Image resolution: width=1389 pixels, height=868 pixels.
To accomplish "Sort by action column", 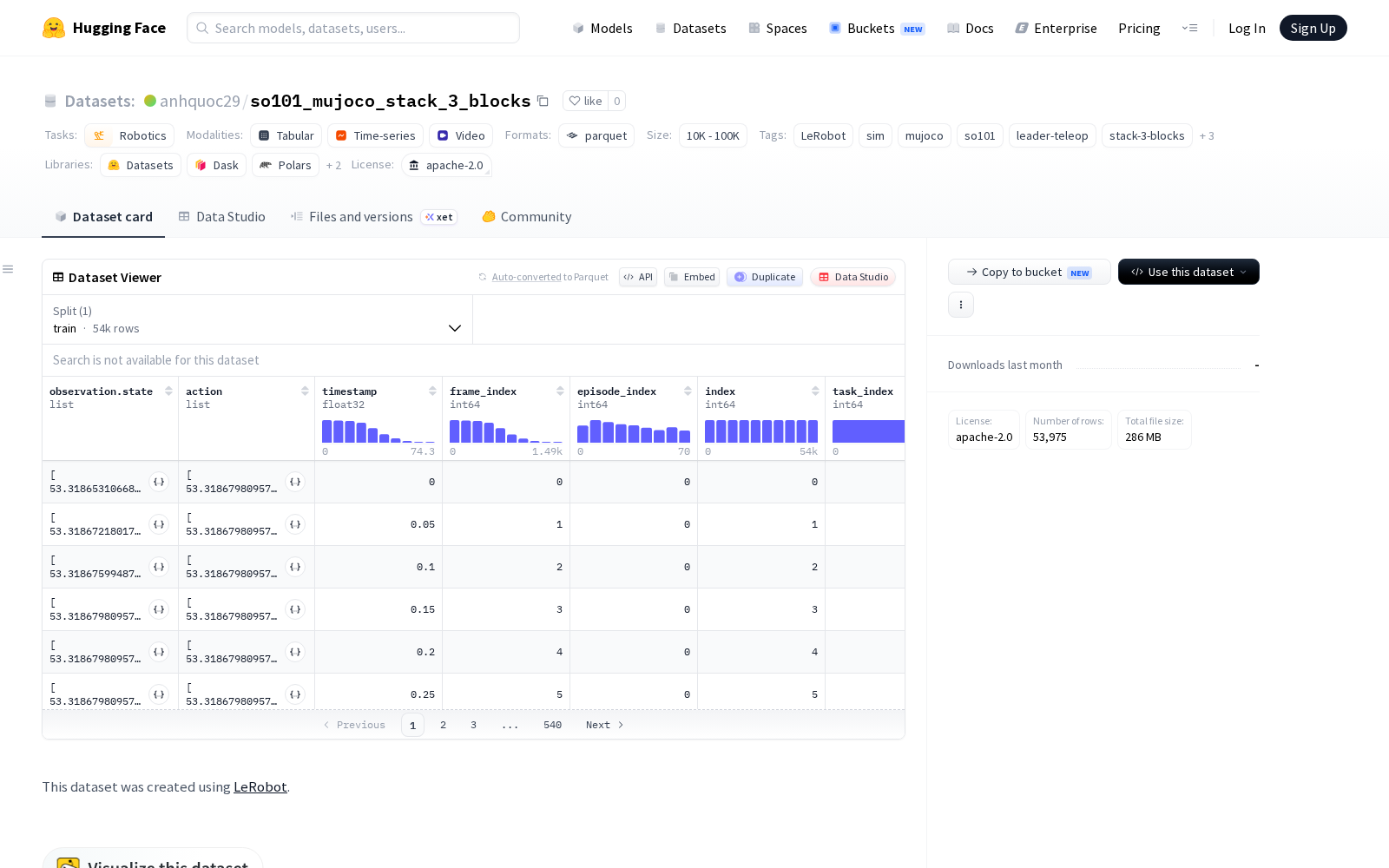I will pos(305,391).
